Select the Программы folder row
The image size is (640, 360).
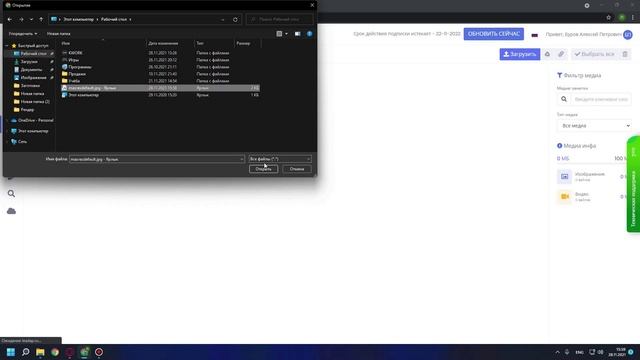coord(160,67)
